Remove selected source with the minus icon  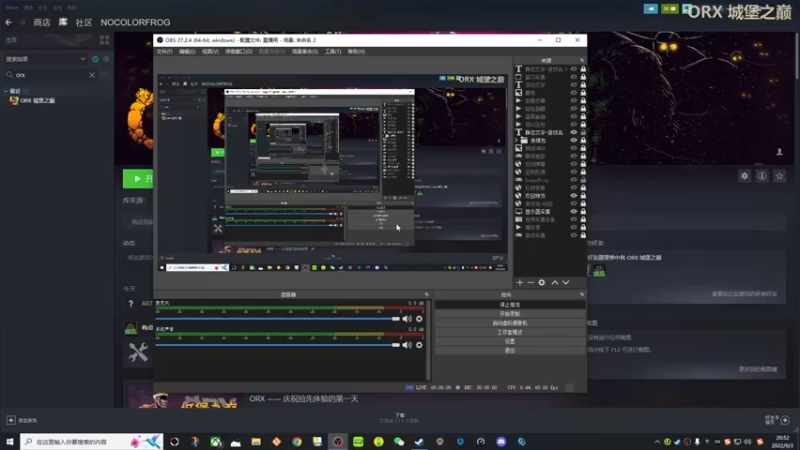click(x=531, y=282)
